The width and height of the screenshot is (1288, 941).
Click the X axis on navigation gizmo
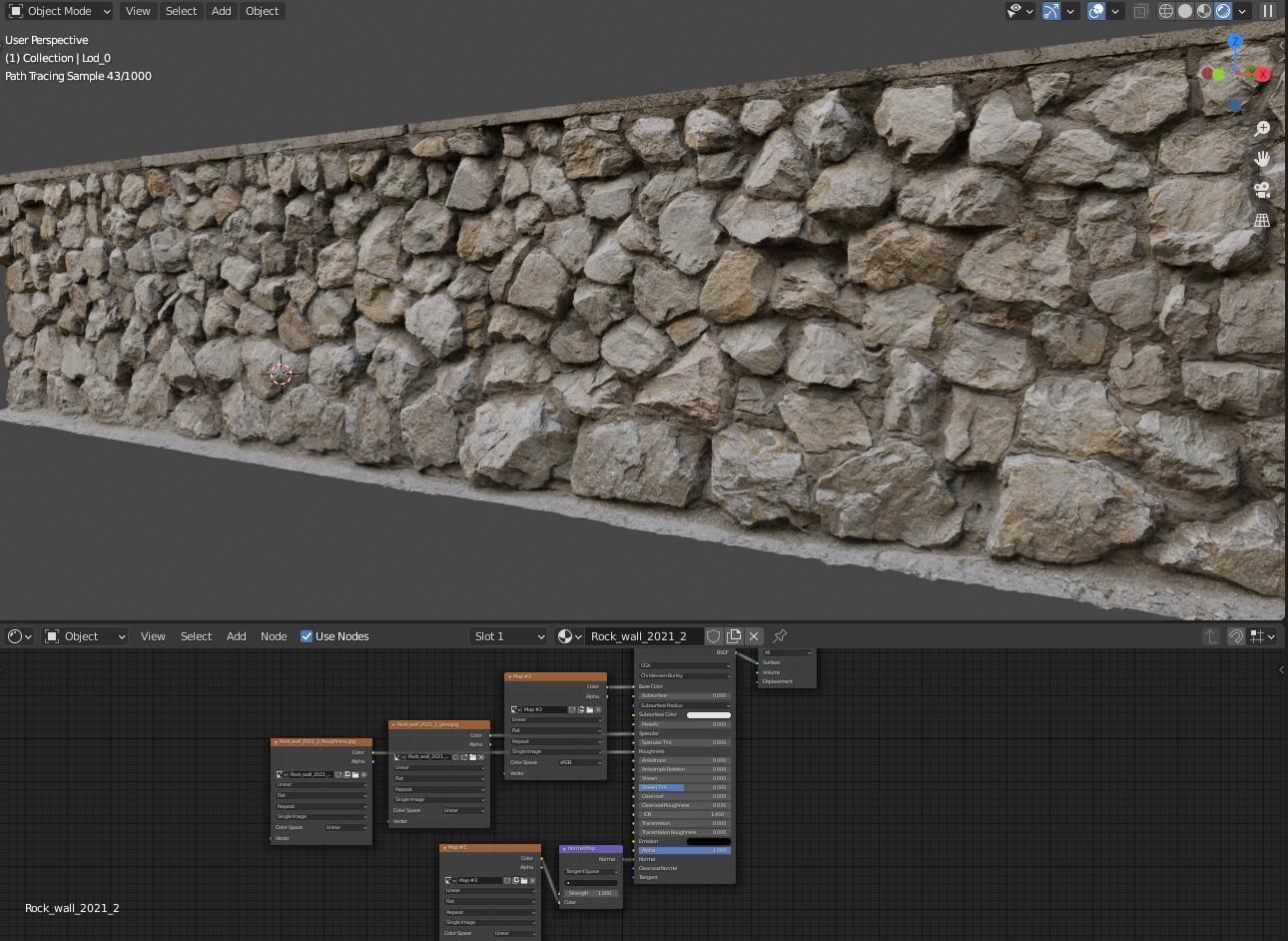(1263, 74)
